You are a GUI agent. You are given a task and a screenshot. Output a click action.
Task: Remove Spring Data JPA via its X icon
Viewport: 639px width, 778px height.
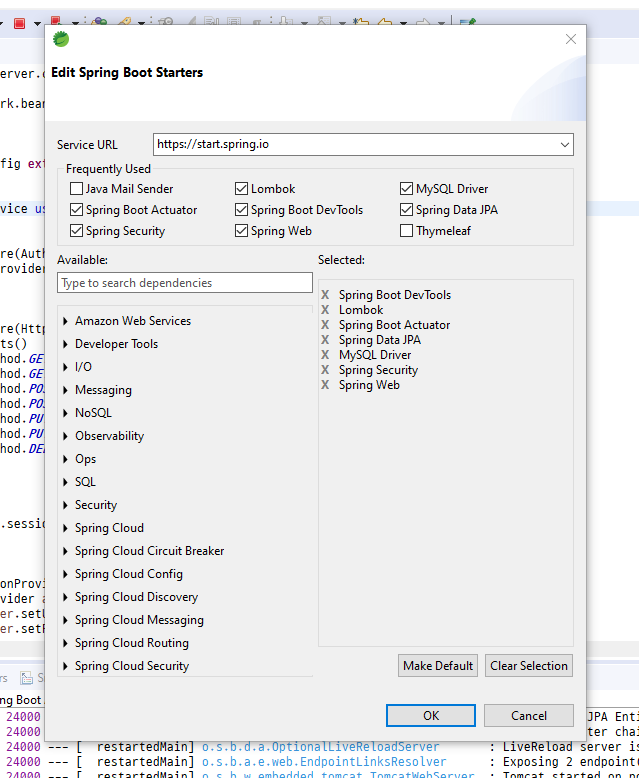[325, 340]
